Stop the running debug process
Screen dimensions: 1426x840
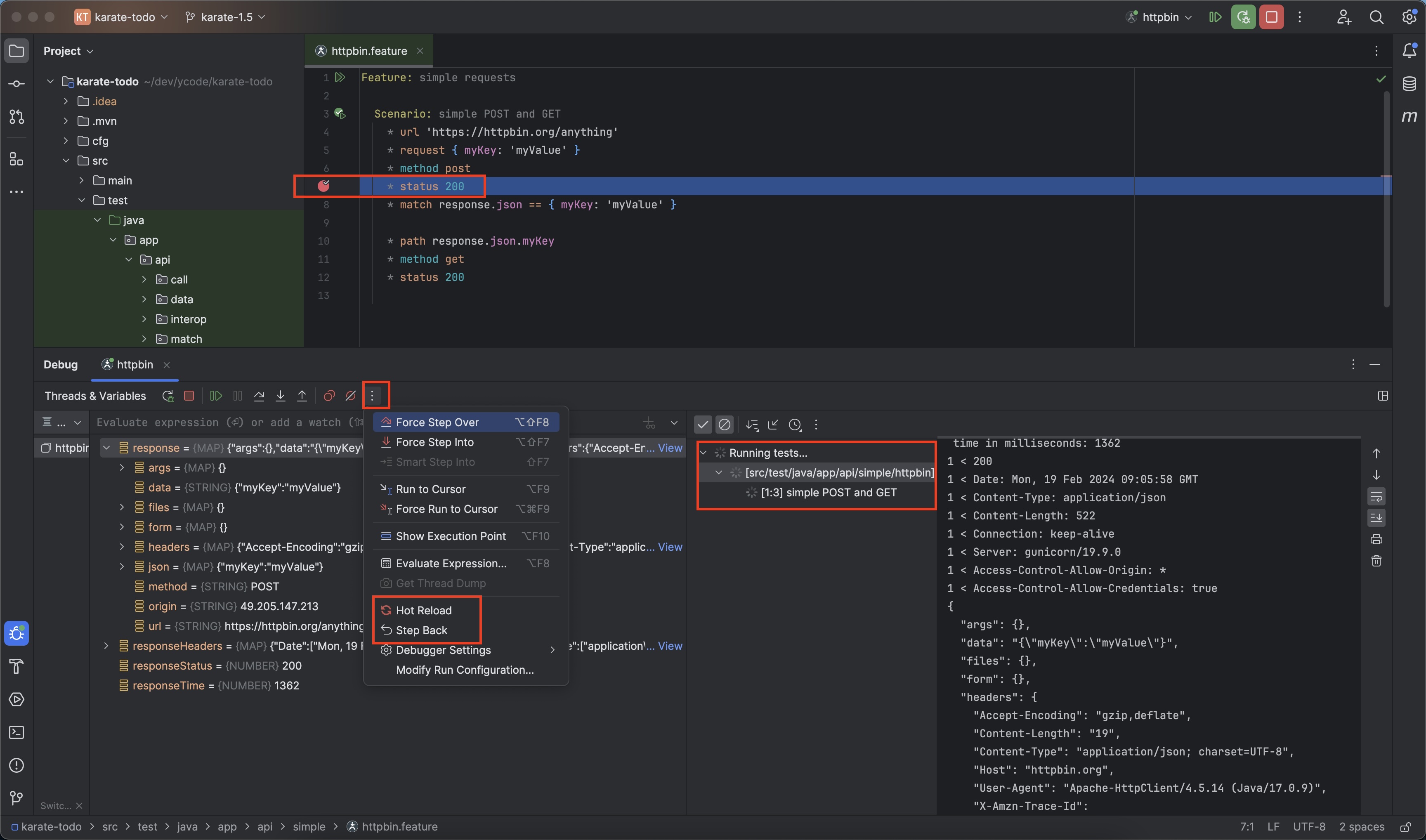189,396
